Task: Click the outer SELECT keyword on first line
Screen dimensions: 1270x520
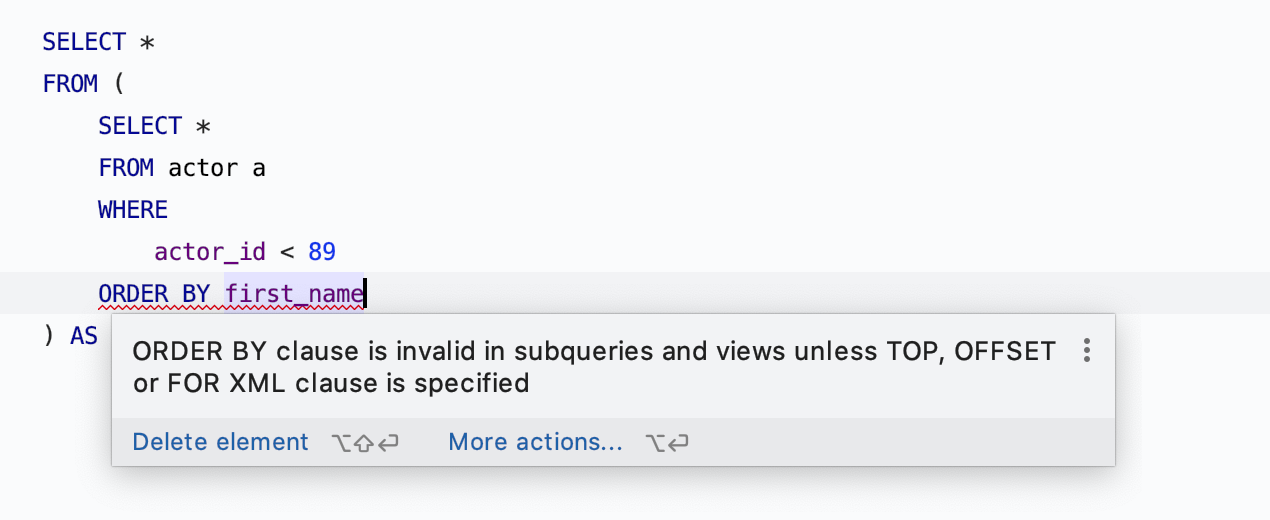Action: click(84, 42)
